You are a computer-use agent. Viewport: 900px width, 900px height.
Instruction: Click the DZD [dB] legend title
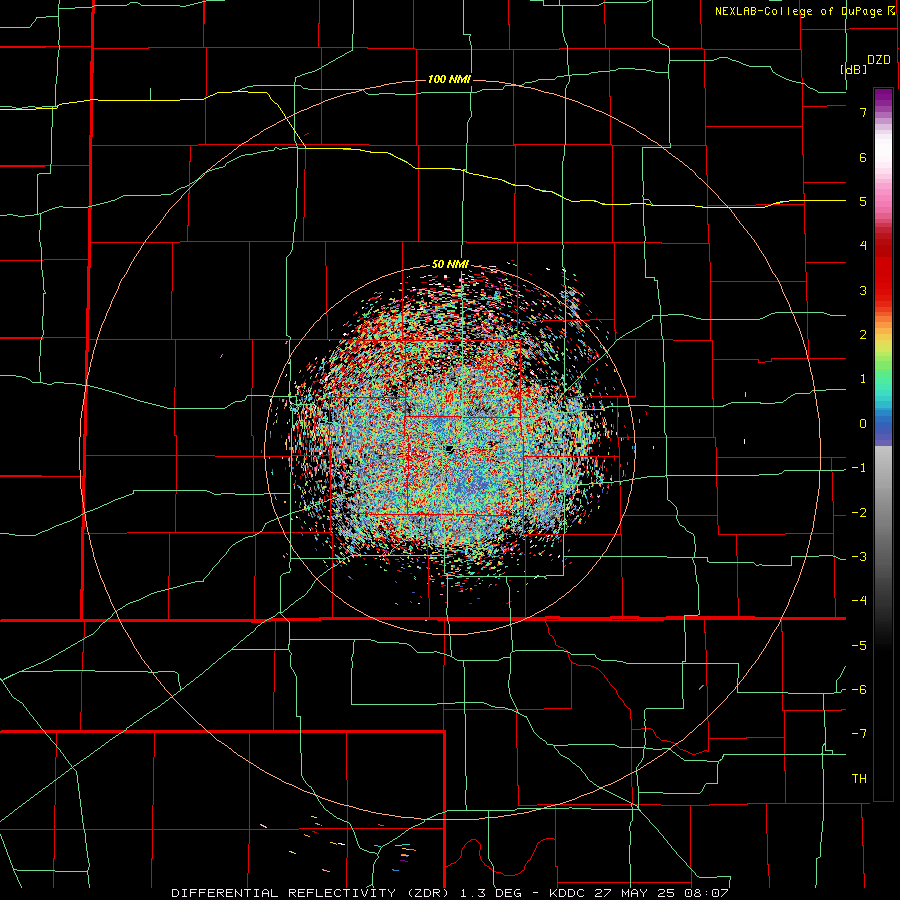click(x=865, y=64)
